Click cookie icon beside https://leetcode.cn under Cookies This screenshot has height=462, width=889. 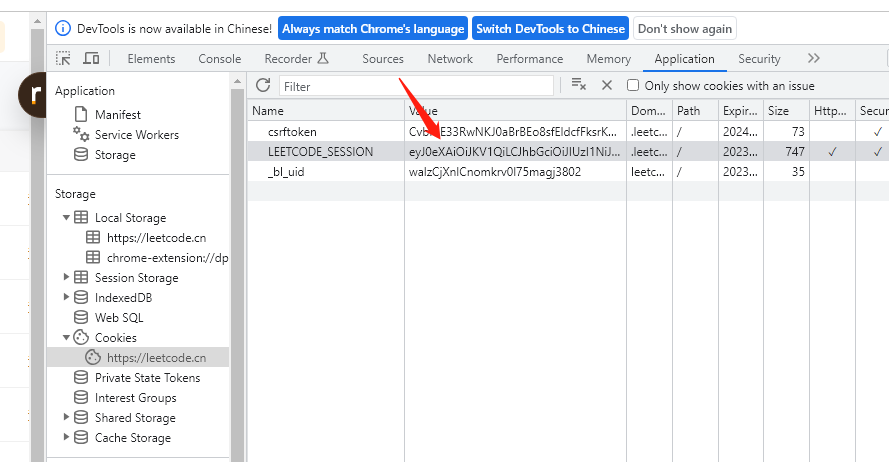point(93,358)
